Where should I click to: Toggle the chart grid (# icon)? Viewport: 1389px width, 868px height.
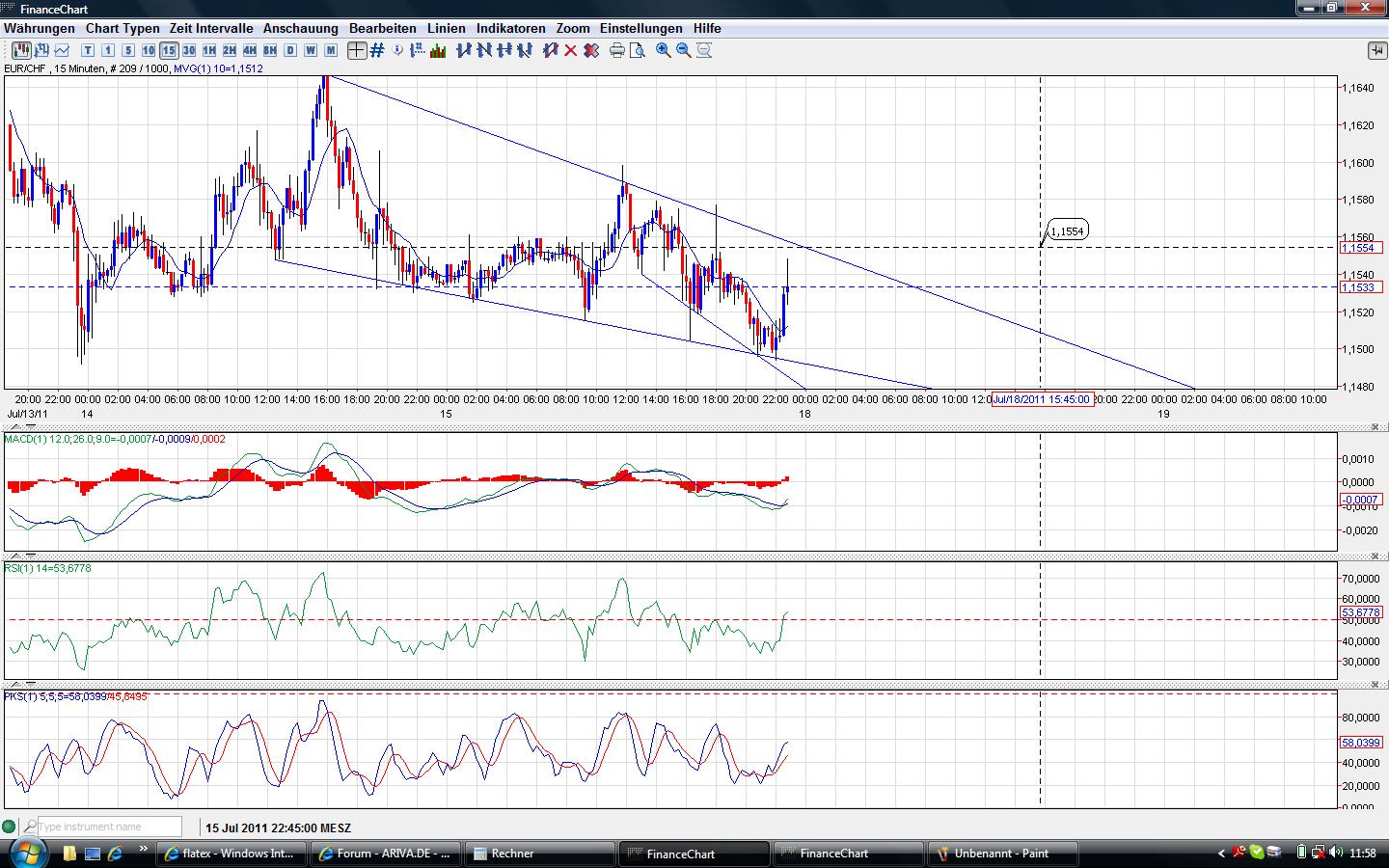coord(377,50)
